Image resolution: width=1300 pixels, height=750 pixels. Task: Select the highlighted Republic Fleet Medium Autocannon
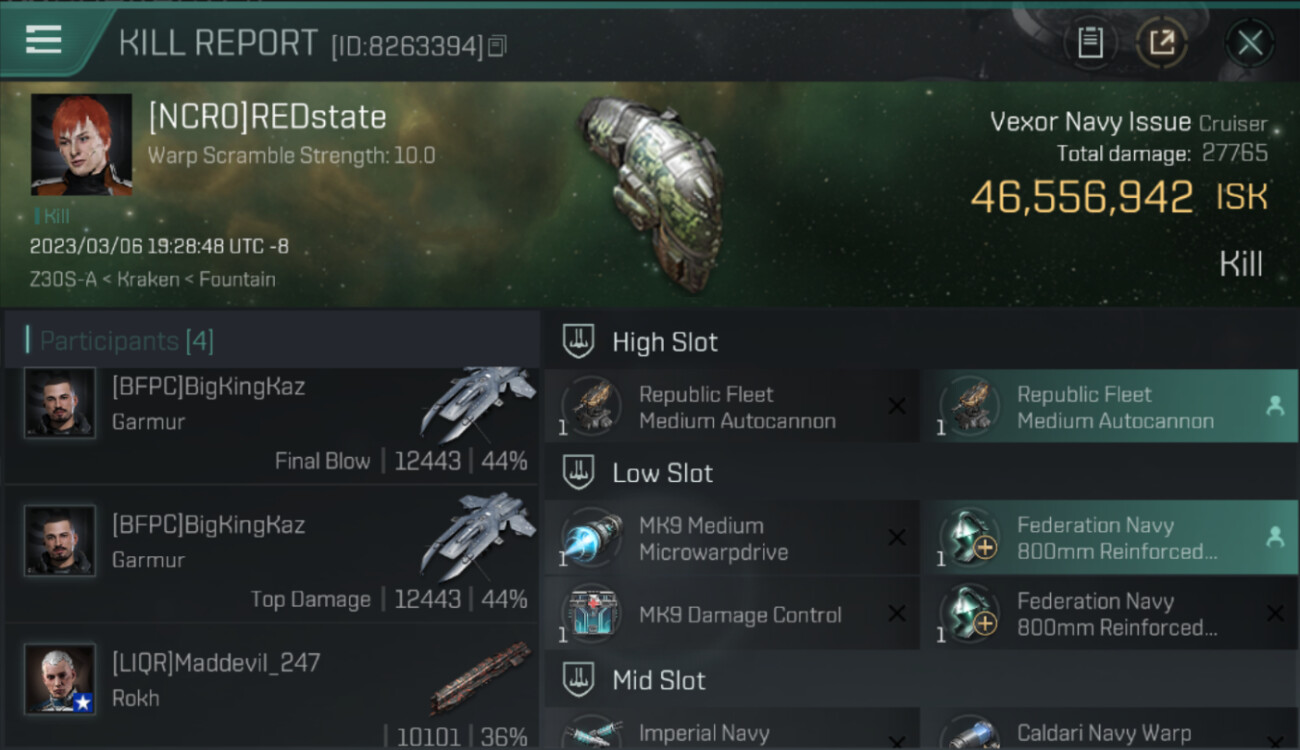(x=1110, y=406)
